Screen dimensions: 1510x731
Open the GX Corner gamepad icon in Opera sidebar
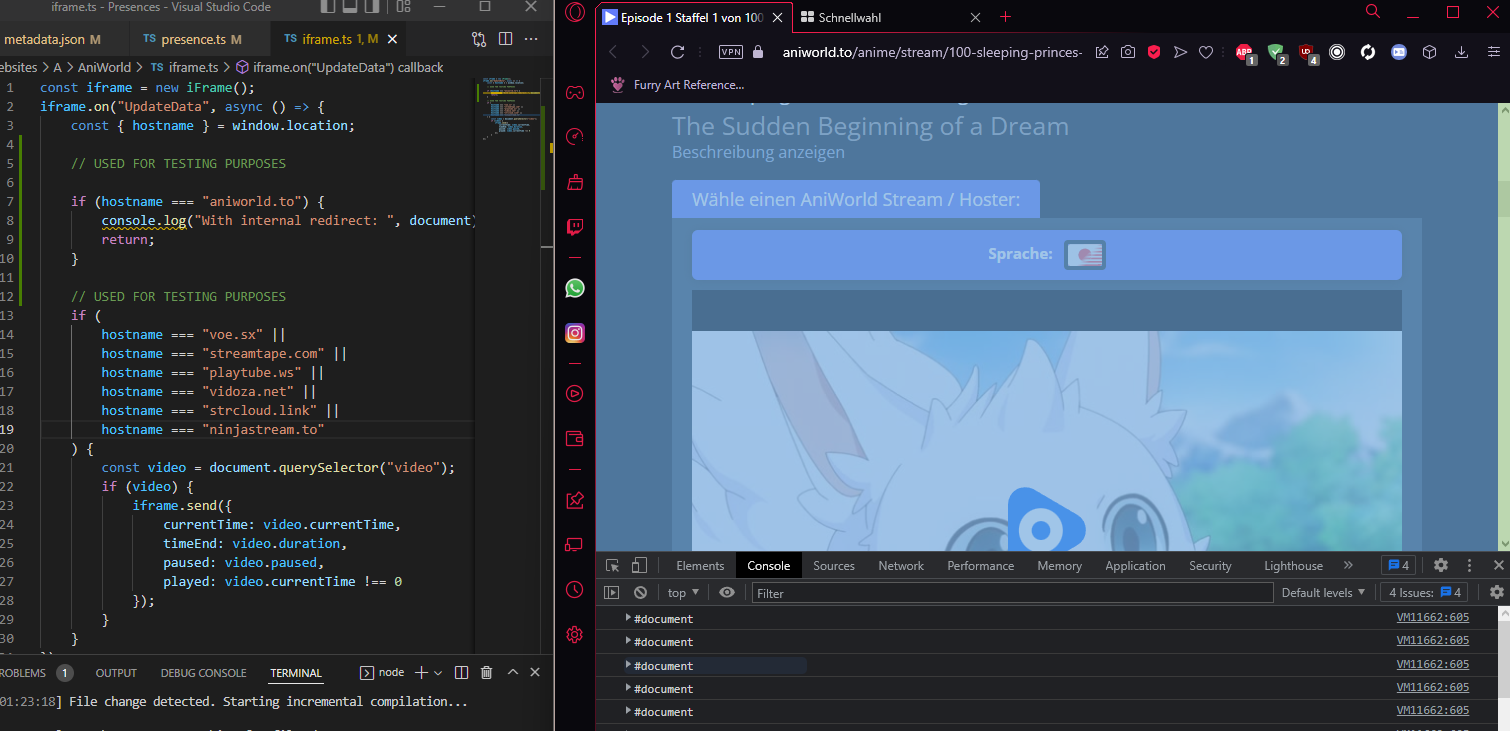point(575,93)
